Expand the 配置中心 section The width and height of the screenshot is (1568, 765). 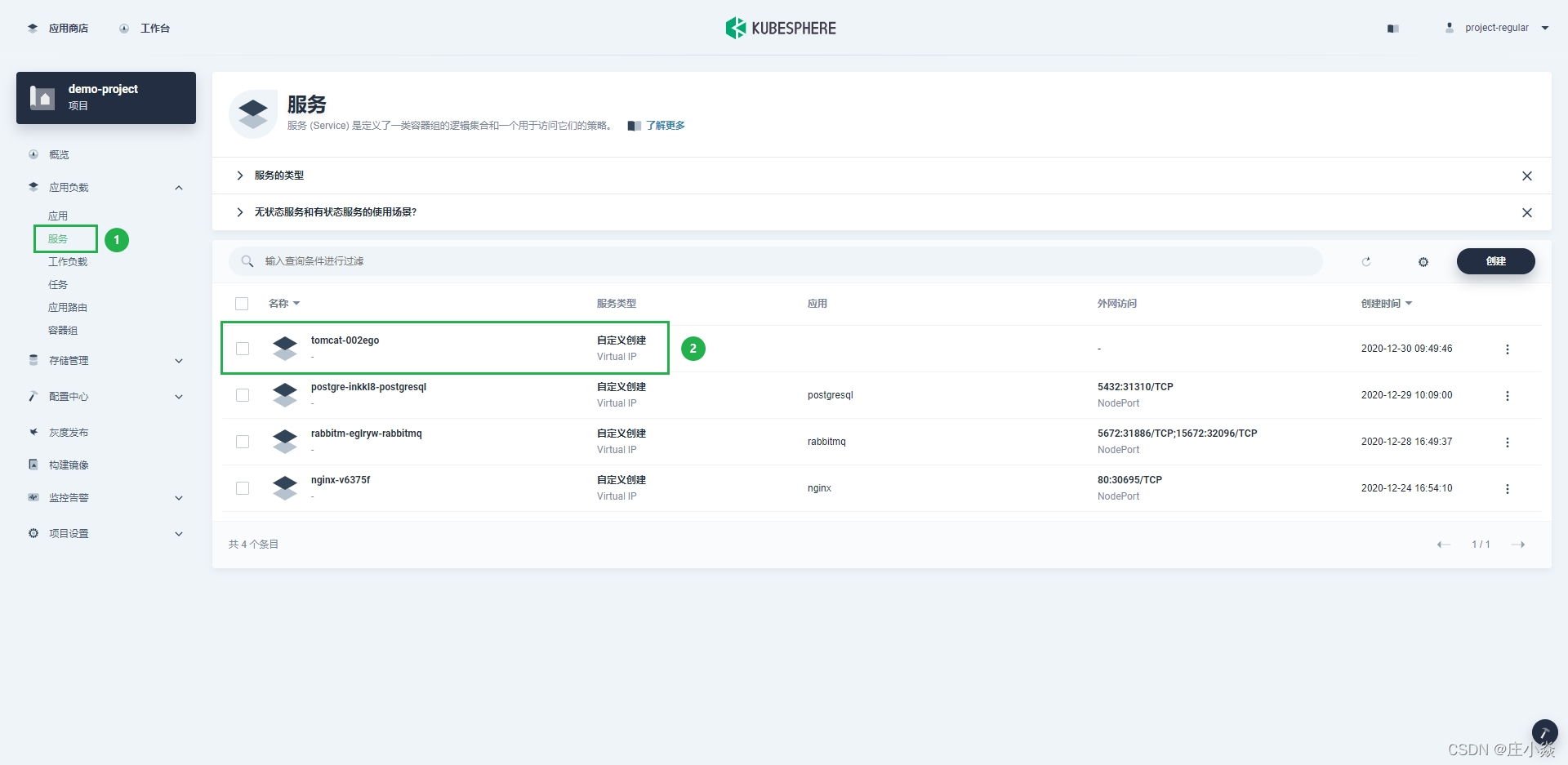point(179,397)
